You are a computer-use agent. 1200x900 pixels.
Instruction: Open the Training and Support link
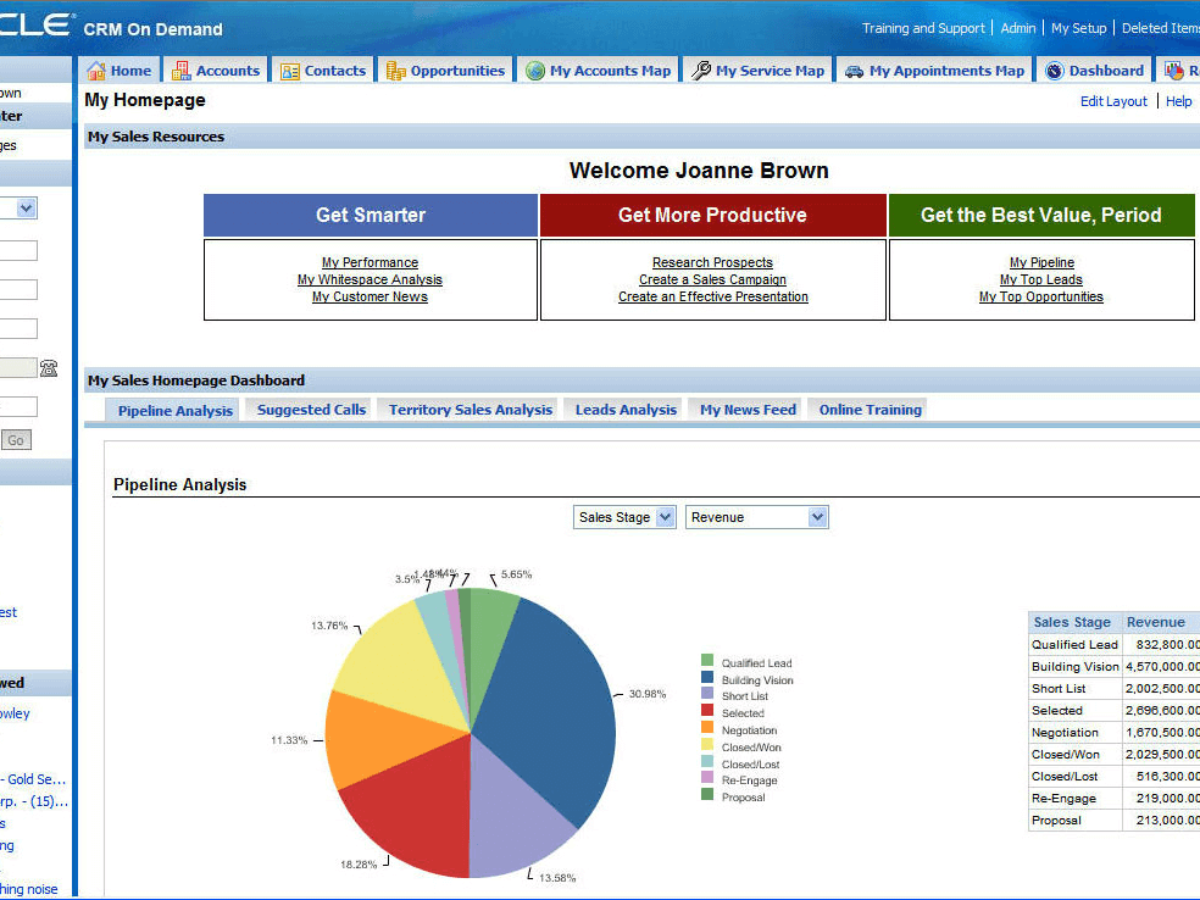pos(924,28)
